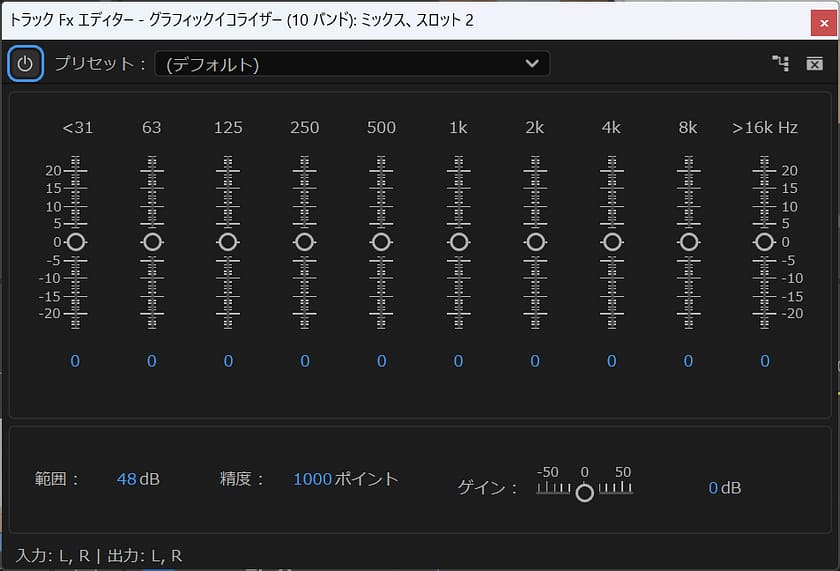
Task: Click the 1k band slider knob
Action: [x=458, y=242]
